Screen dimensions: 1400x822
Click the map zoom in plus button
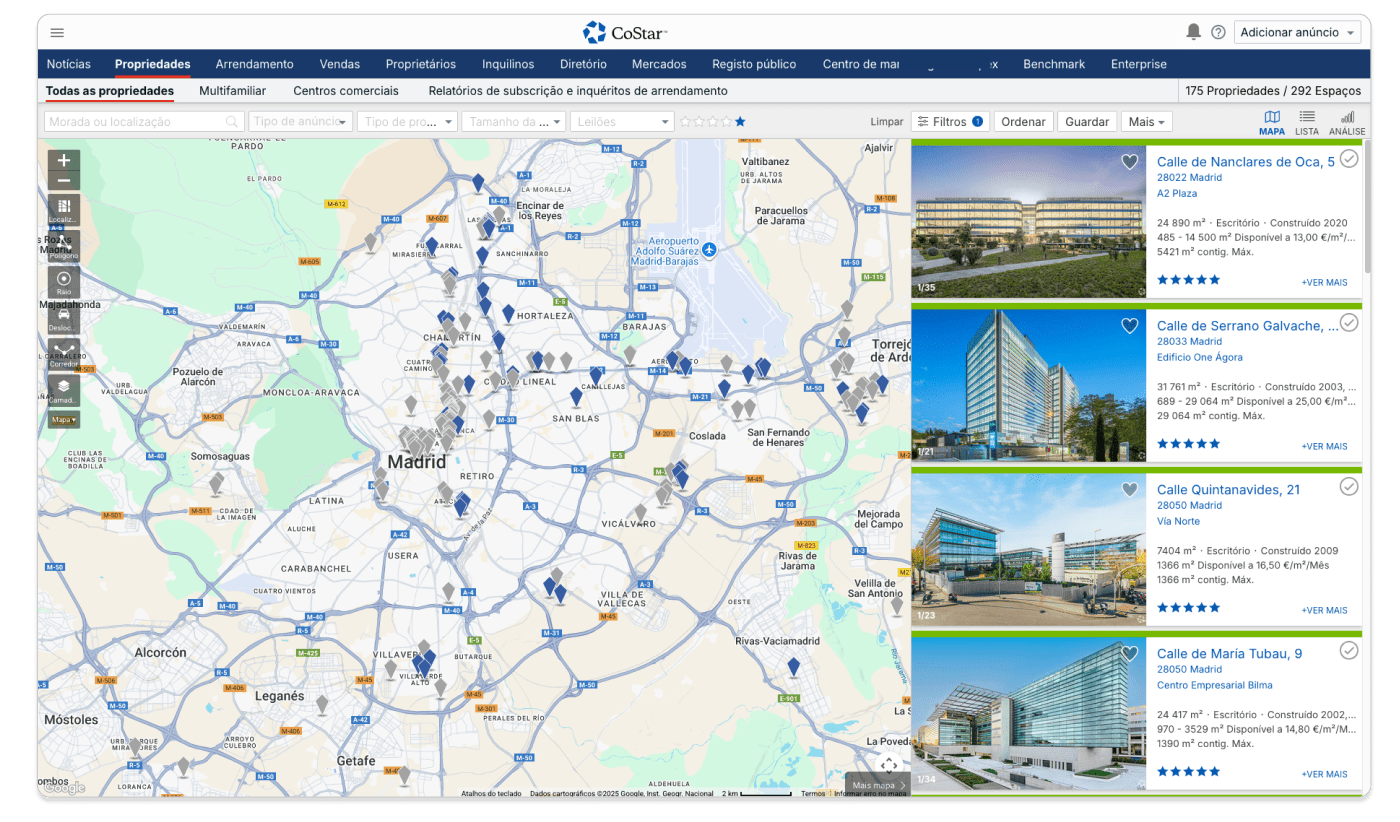pos(64,160)
